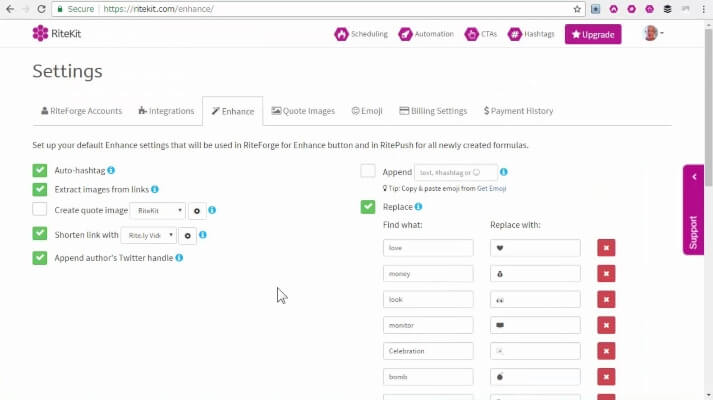Viewport: 713px width, 400px height.
Task: Delete the 'love' replace row
Action: point(606,248)
